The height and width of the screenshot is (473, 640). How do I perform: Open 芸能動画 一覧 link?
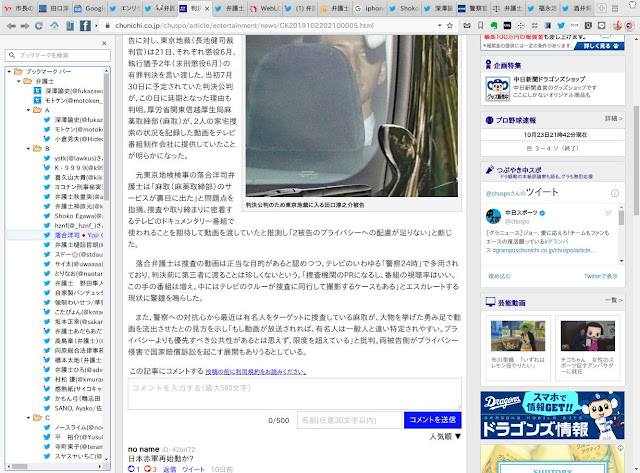tap(613, 300)
